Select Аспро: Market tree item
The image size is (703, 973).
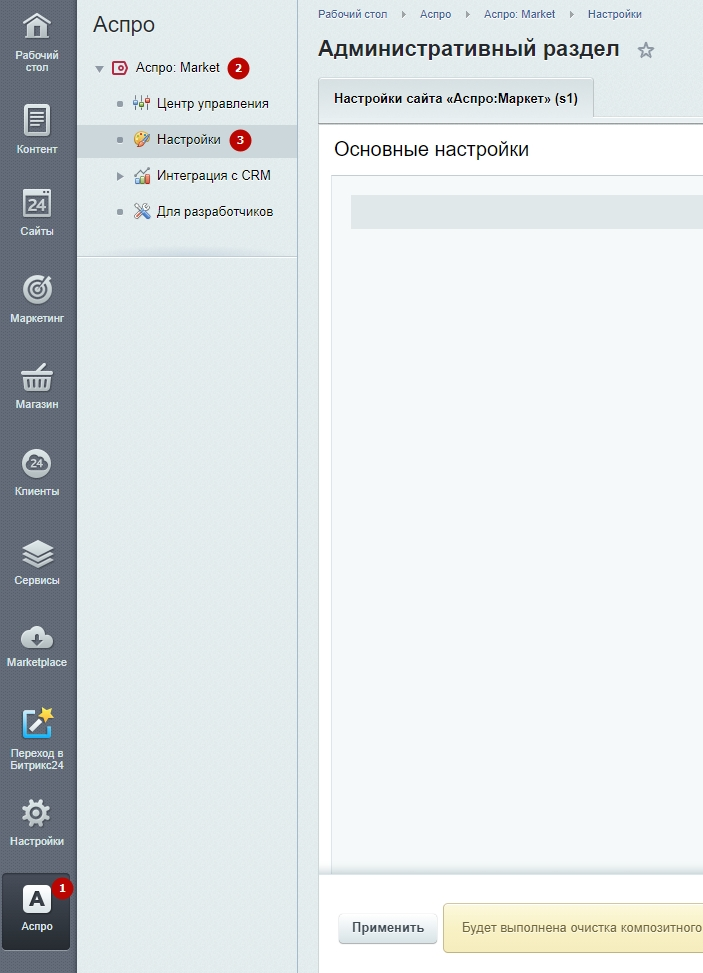177,68
